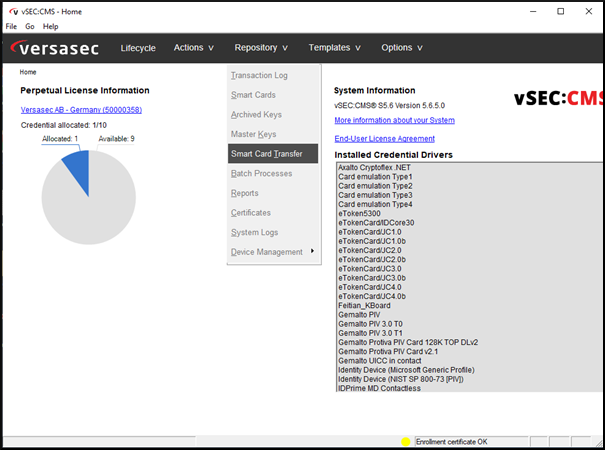
Task: Open Batch Processes from menu
Action: point(273,173)
